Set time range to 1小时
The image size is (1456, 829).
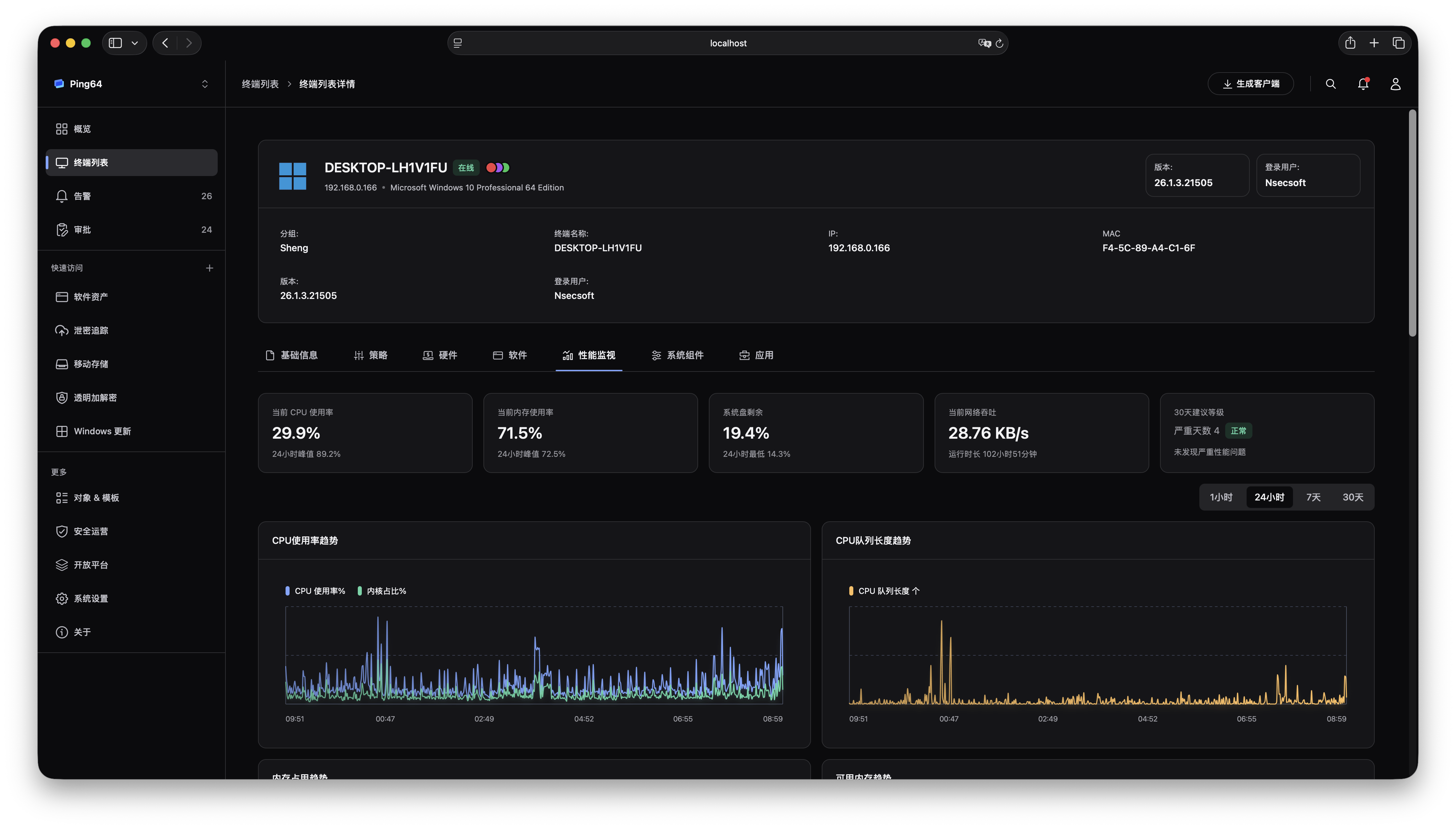click(x=1221, y=497)
